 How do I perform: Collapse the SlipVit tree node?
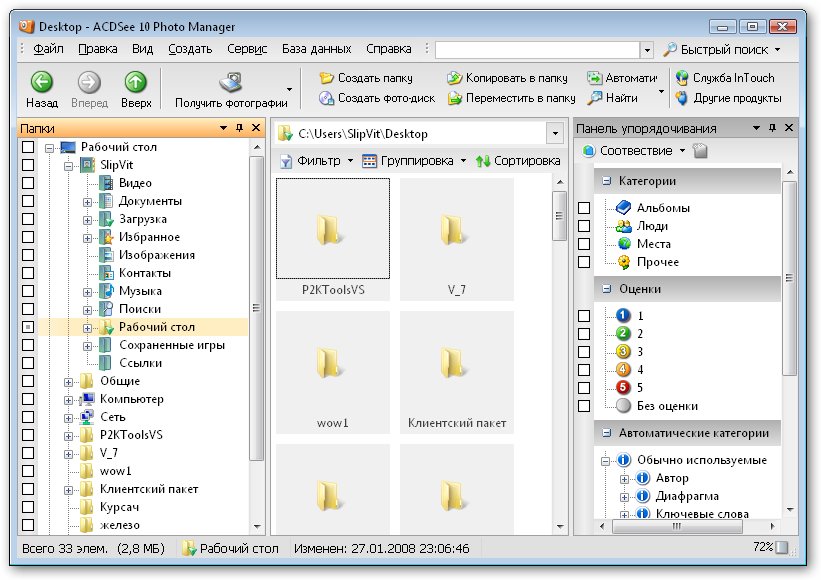(x=68, y=166)
